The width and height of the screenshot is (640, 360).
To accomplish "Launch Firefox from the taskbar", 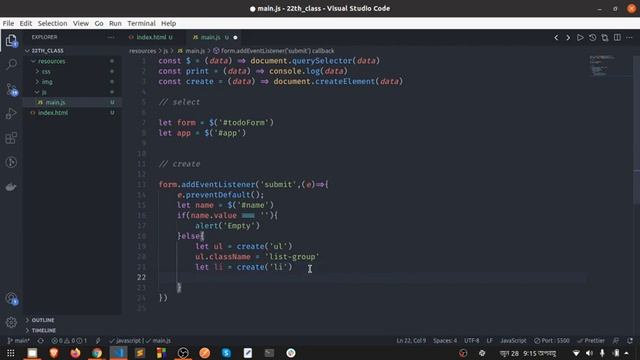I will coord(75,353).
